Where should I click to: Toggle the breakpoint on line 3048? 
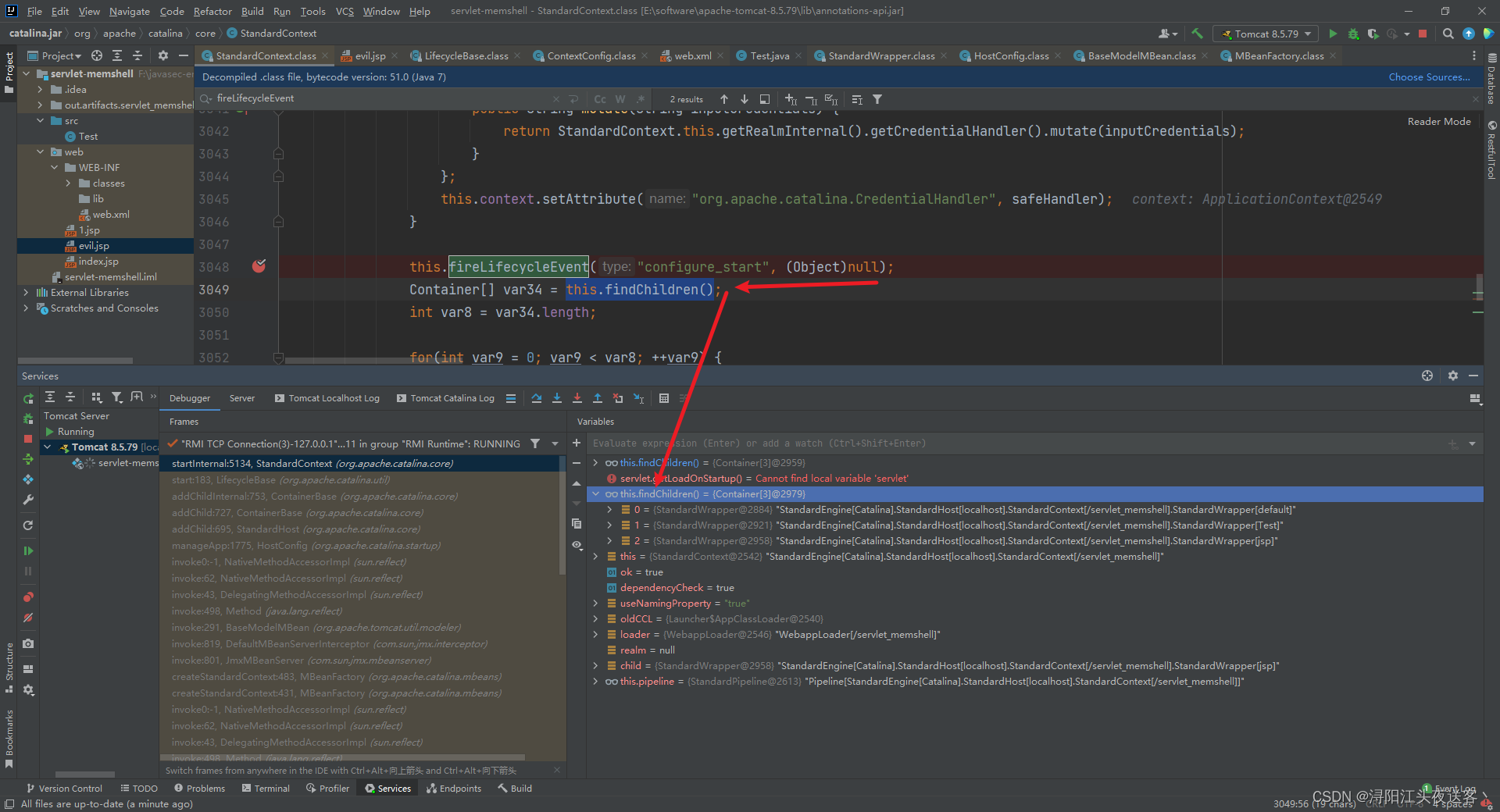pyautogui.click(x=259, y=266)
